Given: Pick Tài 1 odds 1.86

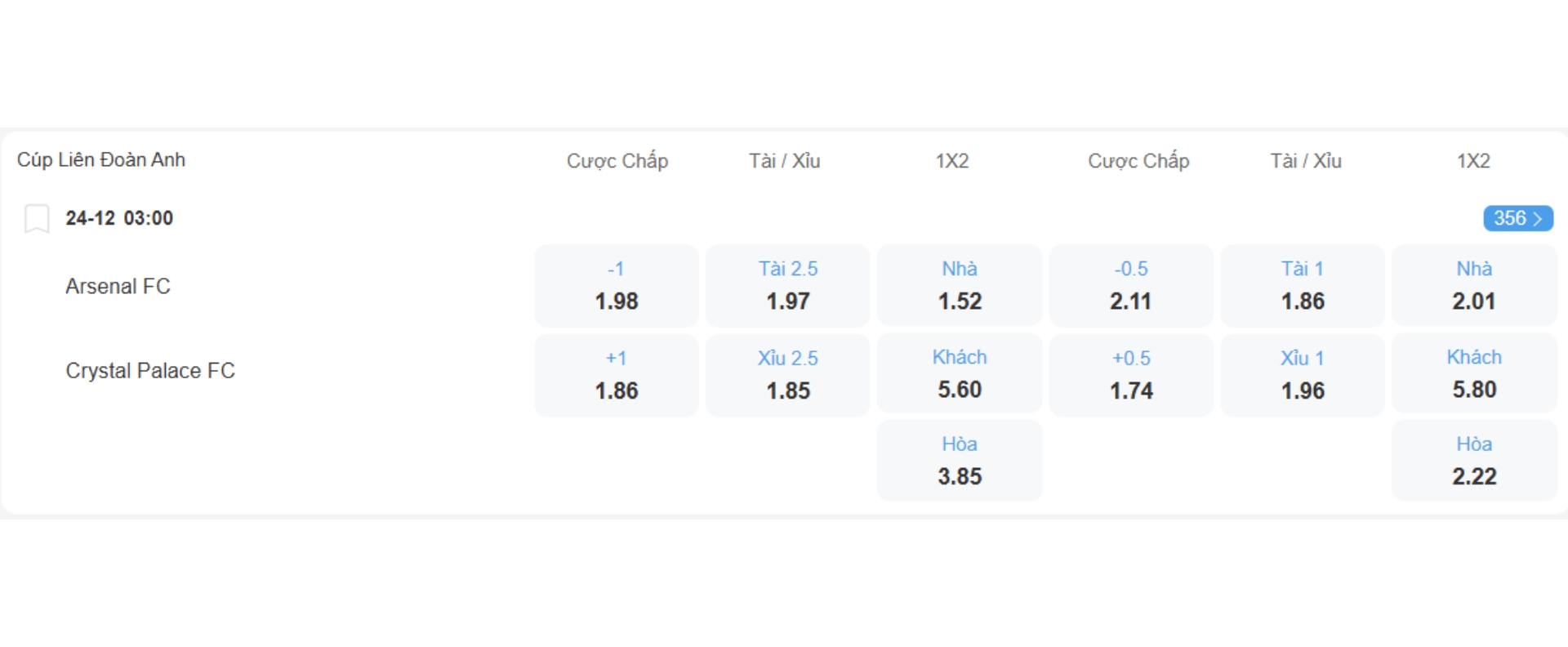Looking at the screenshot, I should pyautogui.click(x=1303, y=286).
